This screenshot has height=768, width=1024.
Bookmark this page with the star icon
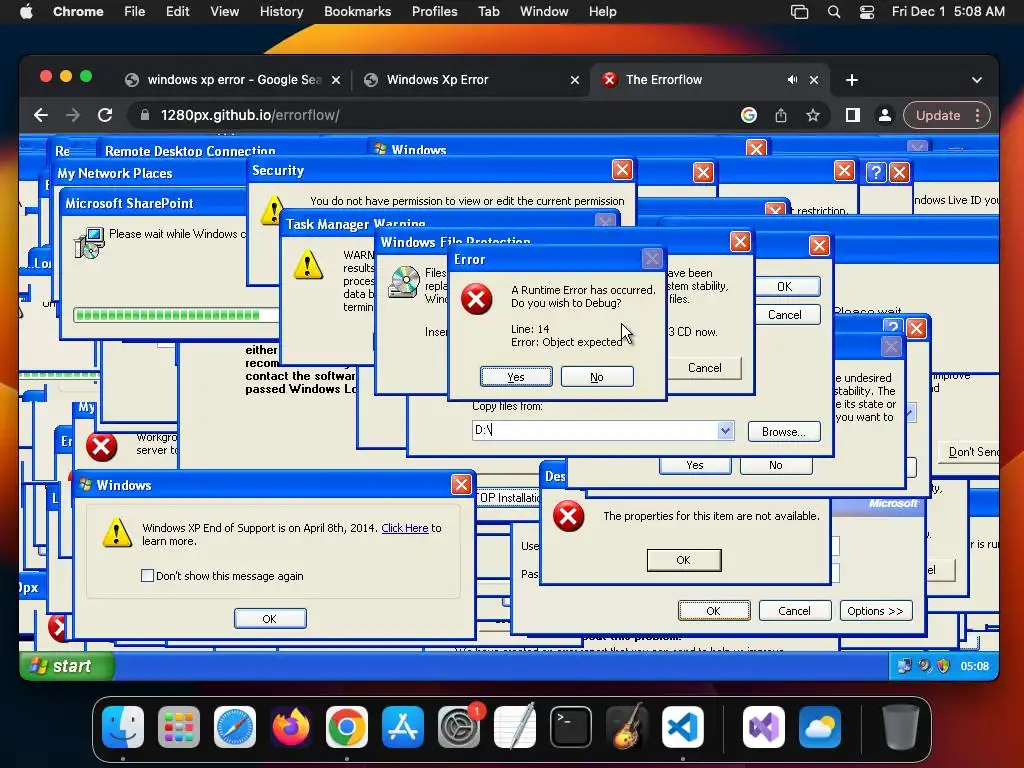click(812, 116)
